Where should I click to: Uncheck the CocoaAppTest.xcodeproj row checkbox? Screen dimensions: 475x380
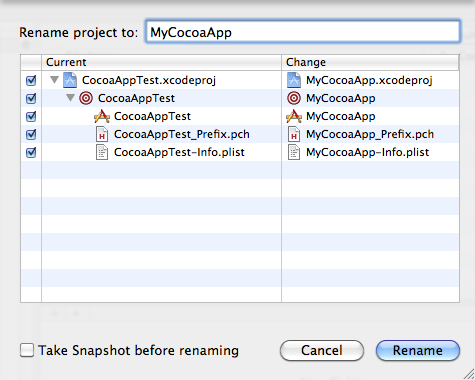pos(31,80)
